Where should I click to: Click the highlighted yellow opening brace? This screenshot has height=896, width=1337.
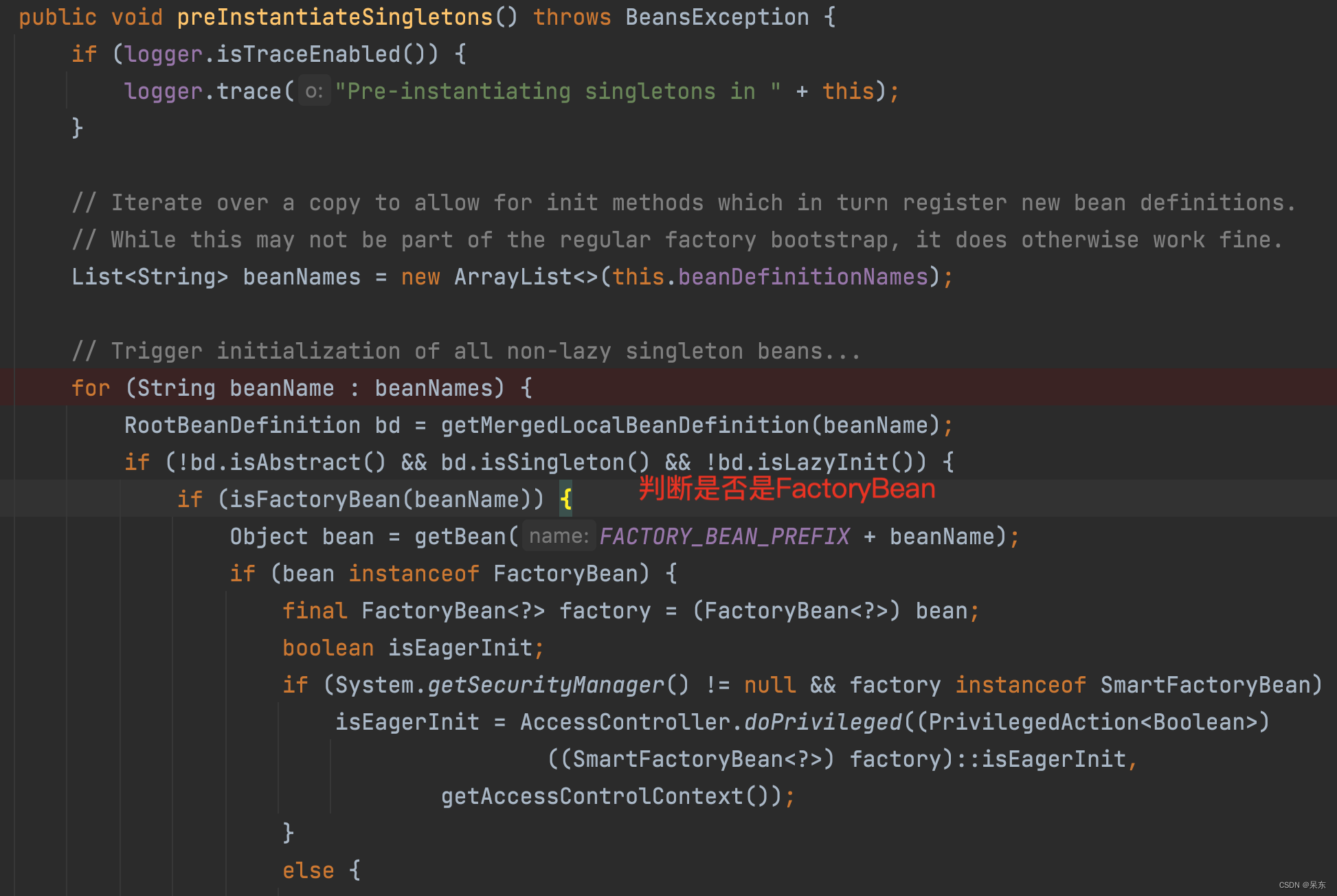pyautogui.click(x=565, y=500)
